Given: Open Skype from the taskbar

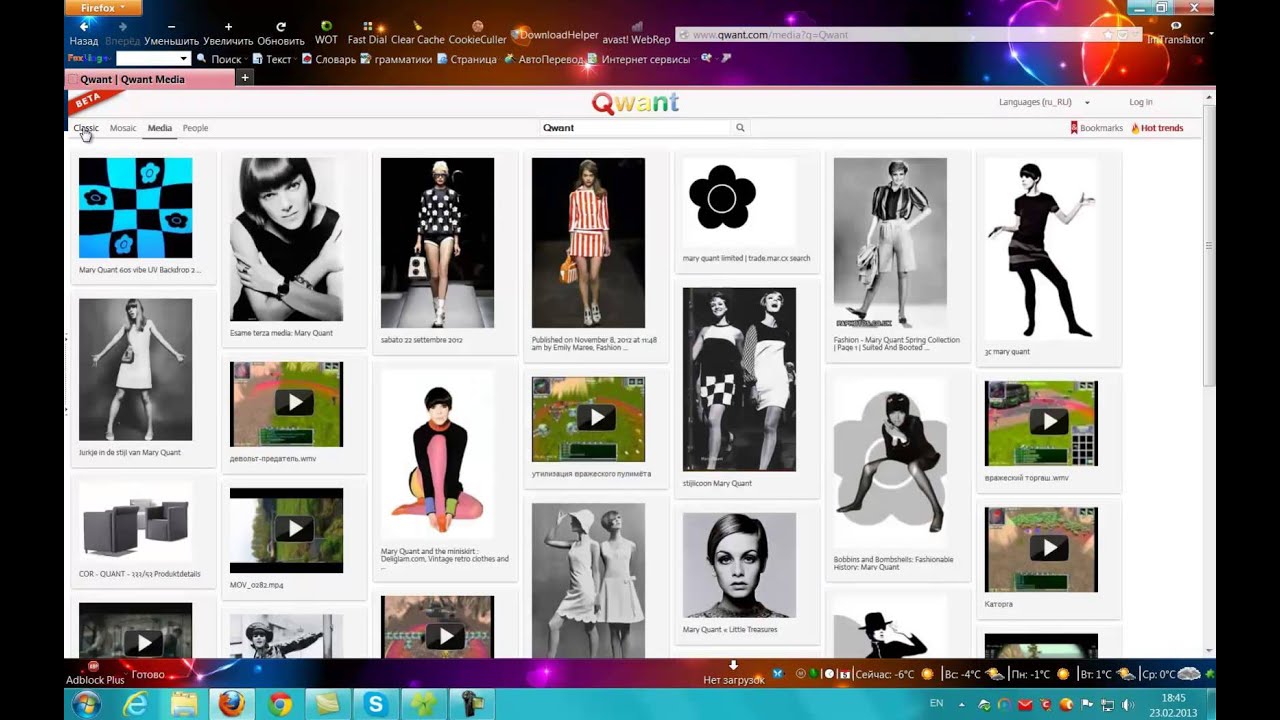Looking at the screenshot, I should click(376, 704).
